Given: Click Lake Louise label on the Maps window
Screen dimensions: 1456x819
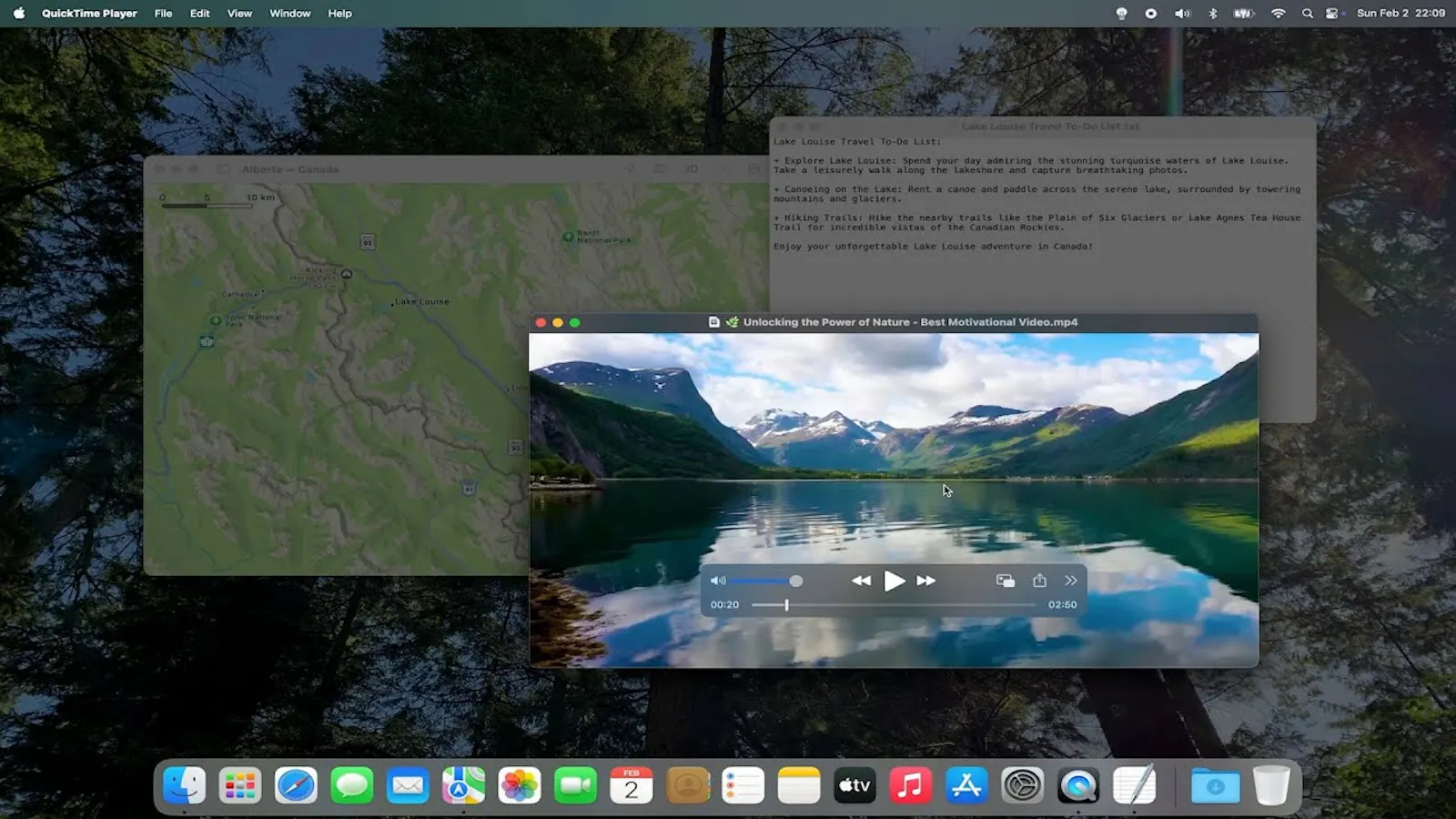Looking at the screenshot, I should (422, 301).
